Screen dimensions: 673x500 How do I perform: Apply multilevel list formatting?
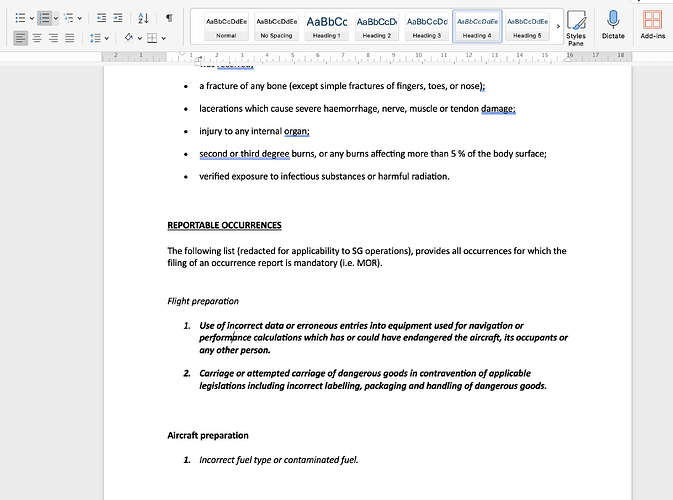[68, 18]
